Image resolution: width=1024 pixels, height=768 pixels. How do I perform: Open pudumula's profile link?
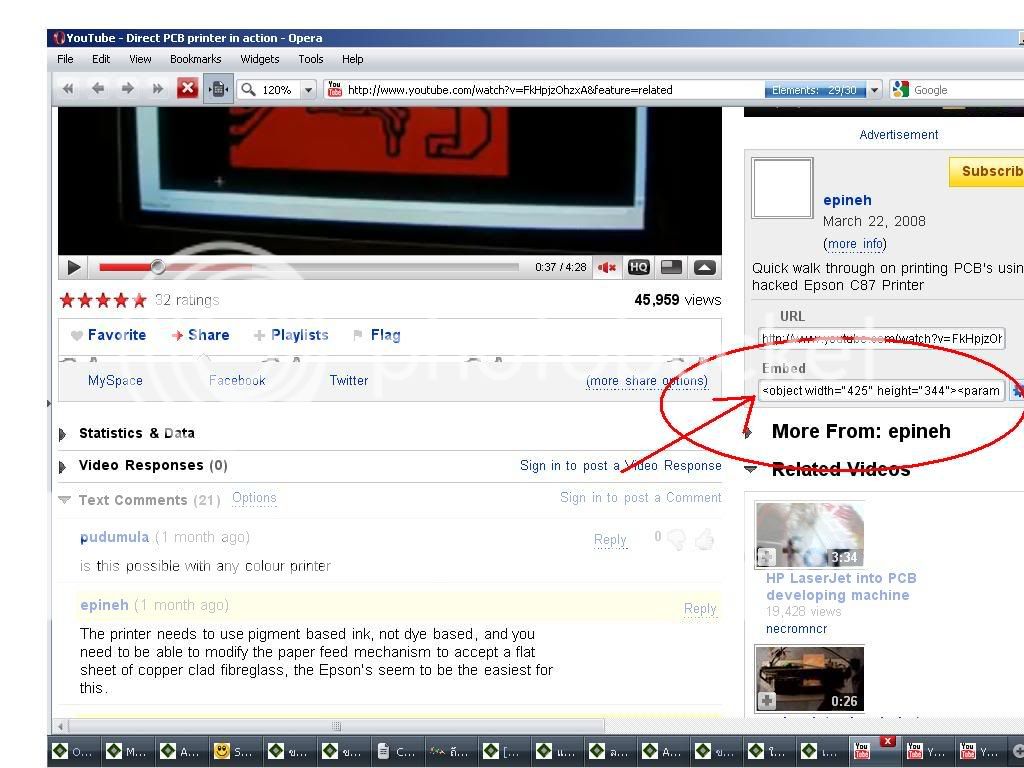114,537
